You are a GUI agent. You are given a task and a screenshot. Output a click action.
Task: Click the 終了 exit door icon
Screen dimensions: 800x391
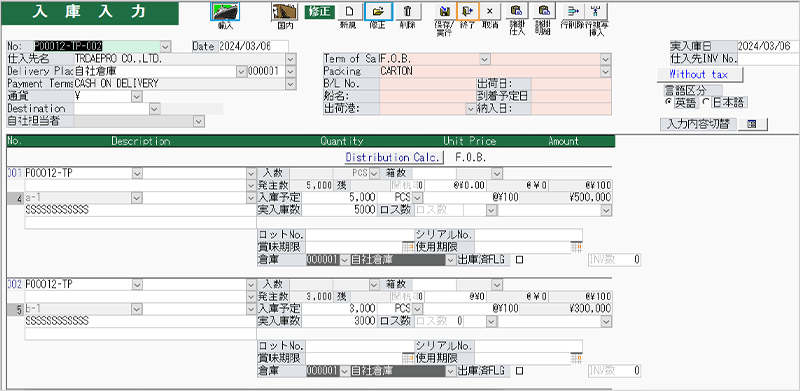(x=467, y=11)
